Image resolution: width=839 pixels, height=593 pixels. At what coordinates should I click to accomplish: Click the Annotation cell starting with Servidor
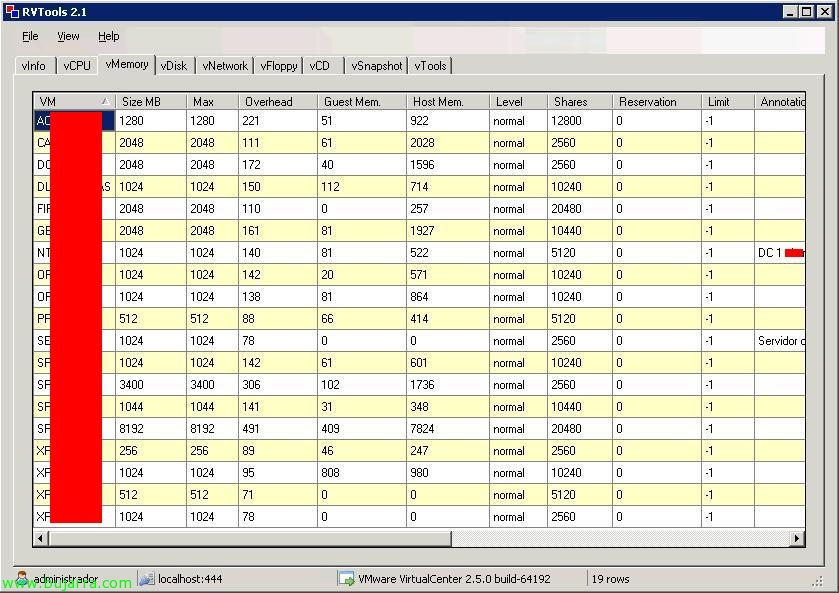tap(780, 341)
